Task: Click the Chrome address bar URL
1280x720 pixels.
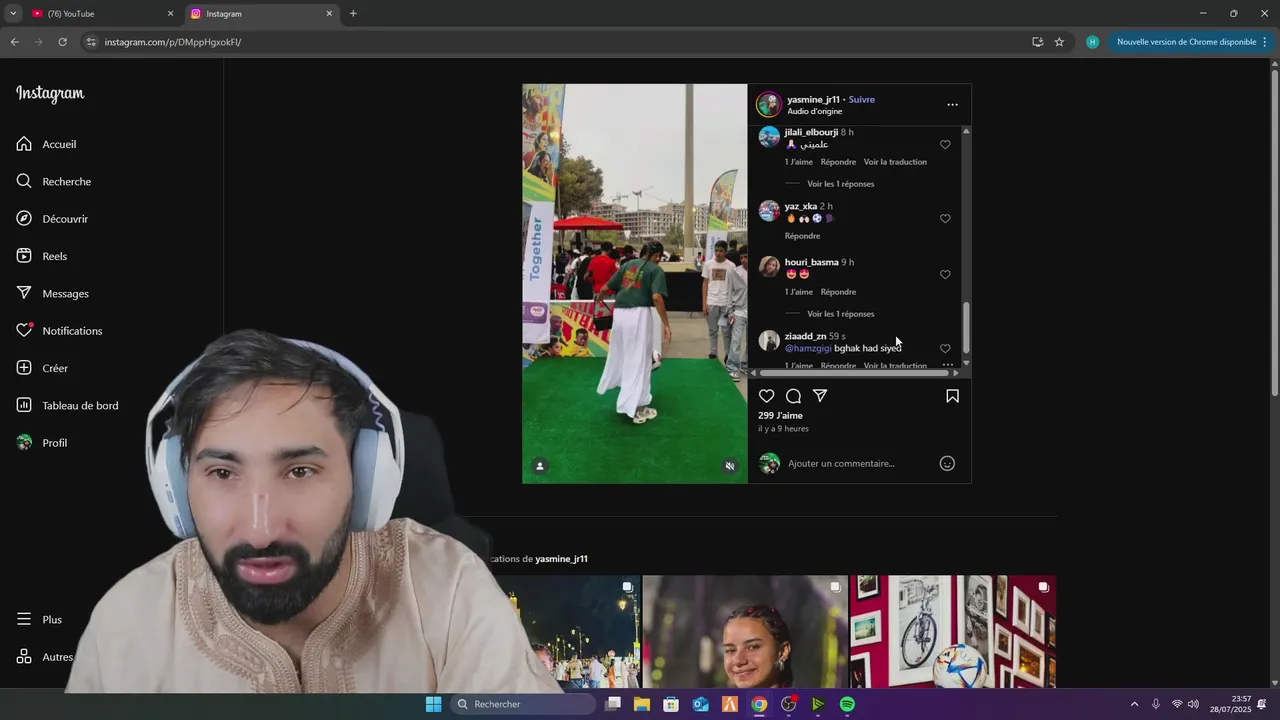Action: [173, 42]
